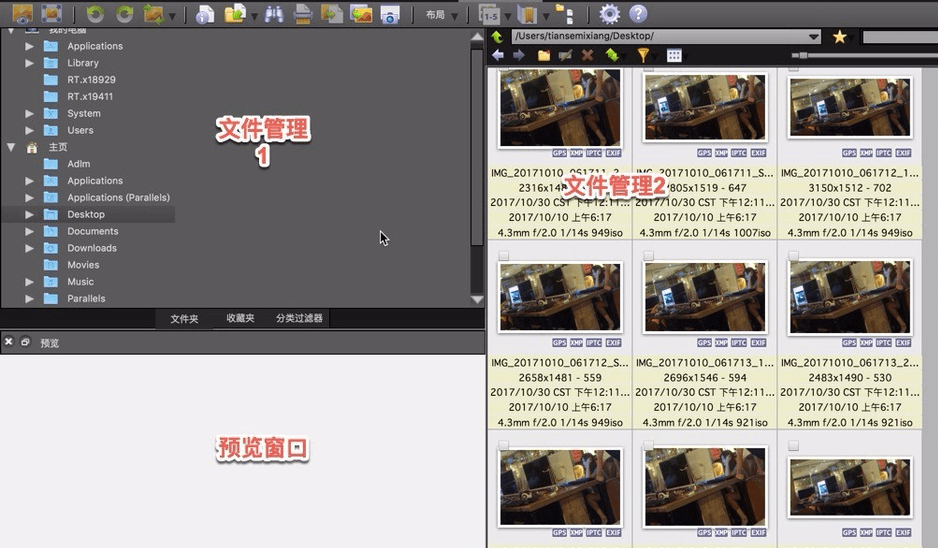Click the red X delete icon

(587, 56)
